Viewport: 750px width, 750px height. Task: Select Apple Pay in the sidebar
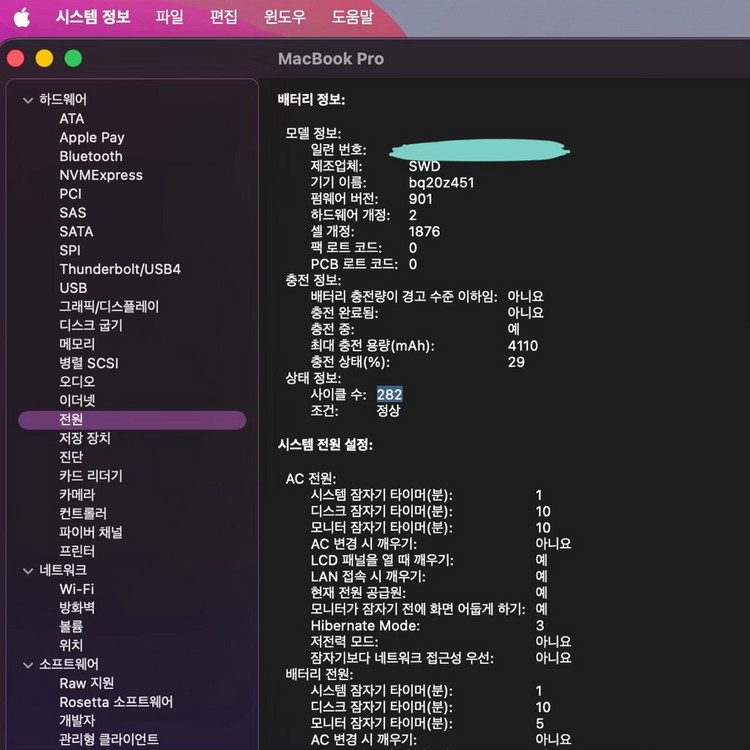click(92, 138)
